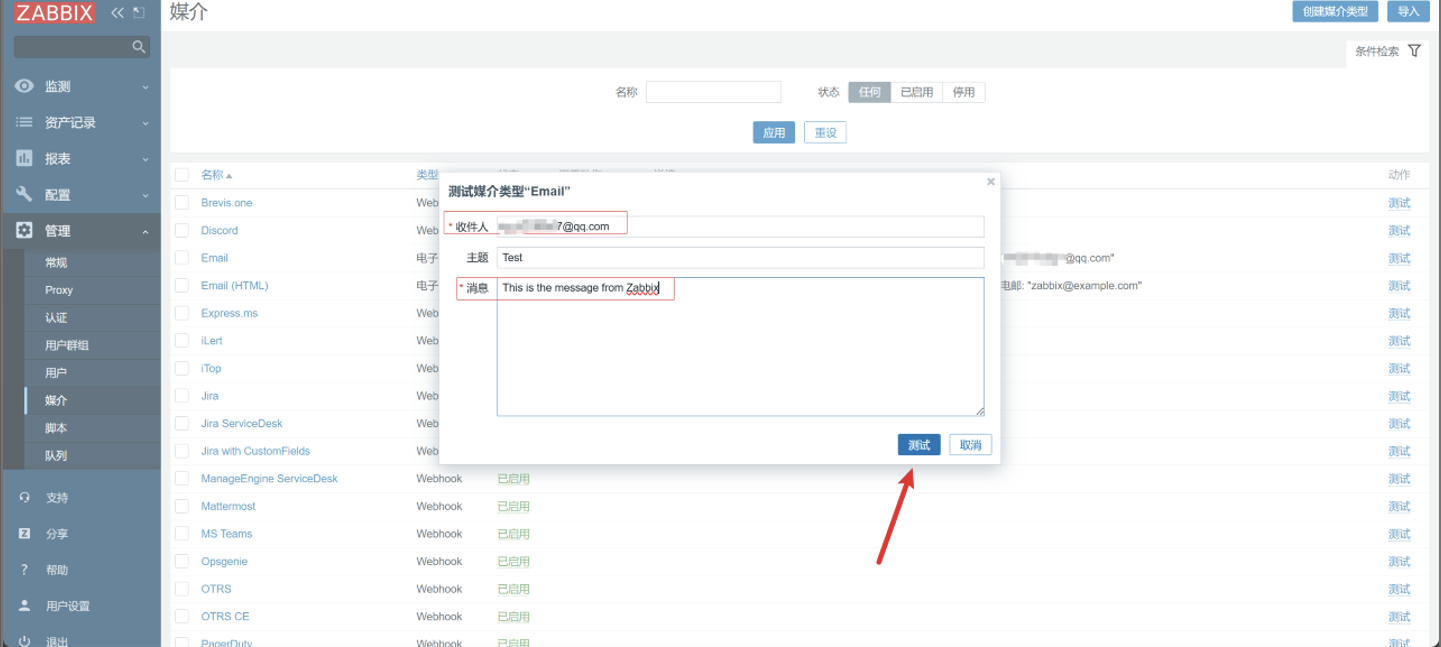Open the MS Teams media type
Image resolution: width=1441 pixels, height=647 pixels.
point(226,533)
